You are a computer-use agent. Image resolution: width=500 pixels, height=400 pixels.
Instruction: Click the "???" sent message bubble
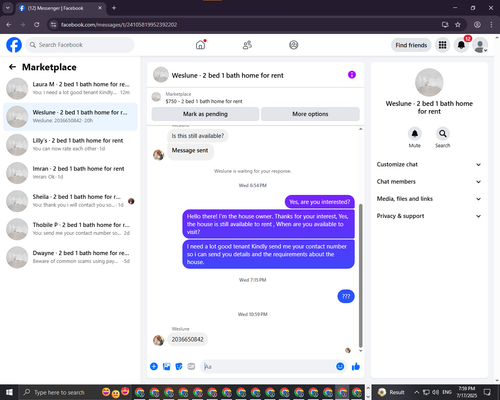[346, 296]
